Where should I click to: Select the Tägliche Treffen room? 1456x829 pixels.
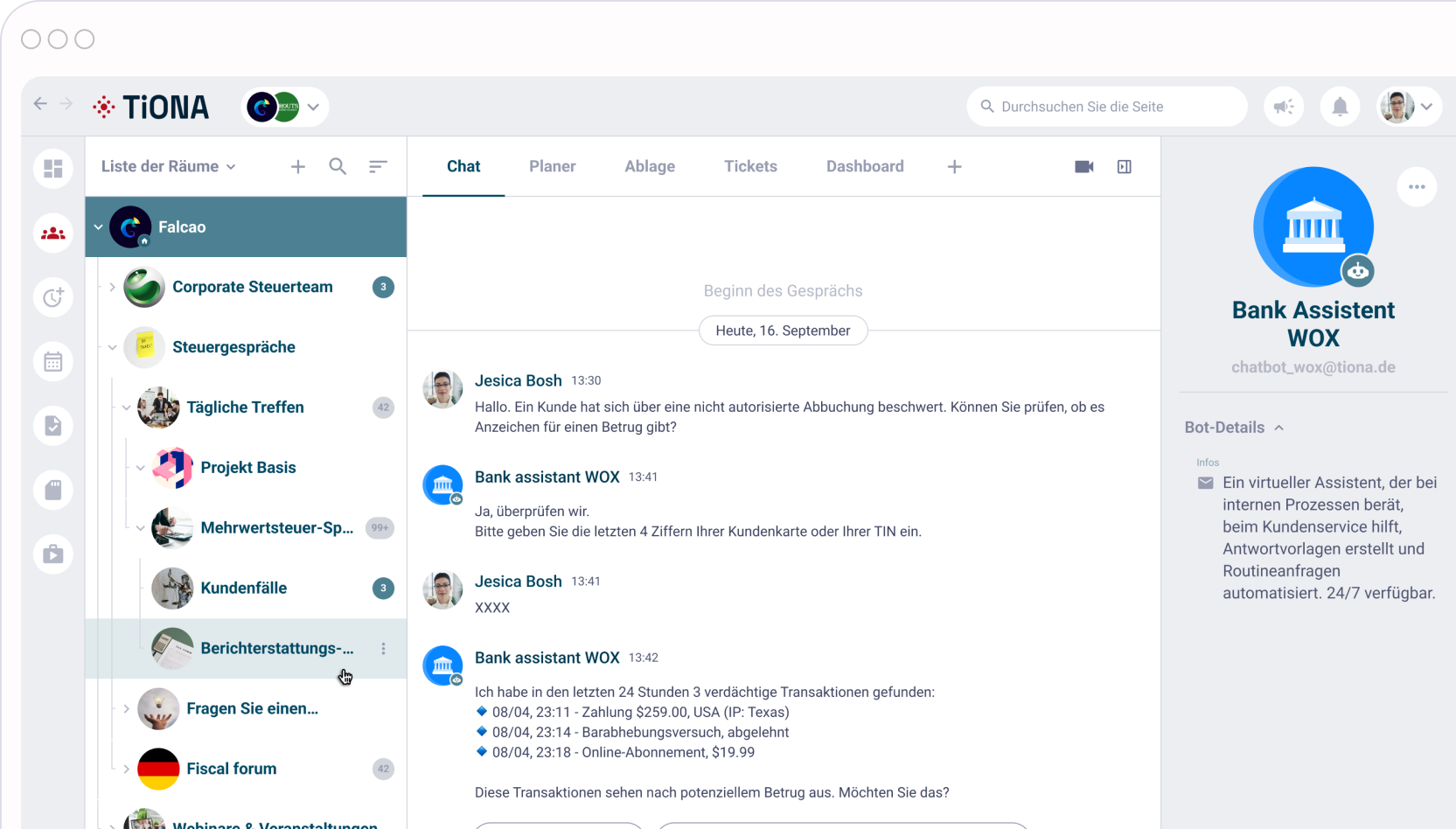tap(245, 408)
